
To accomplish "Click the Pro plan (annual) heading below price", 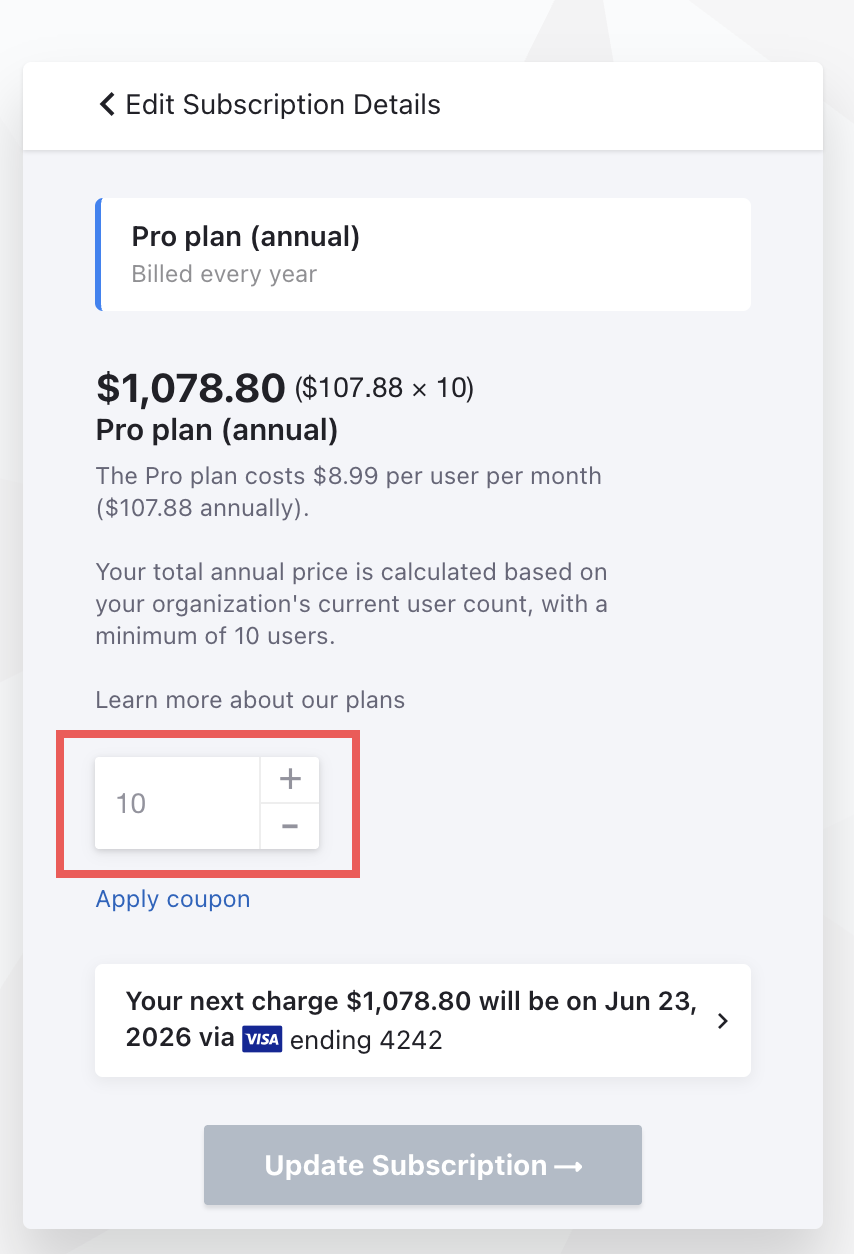I will [217, 431].
